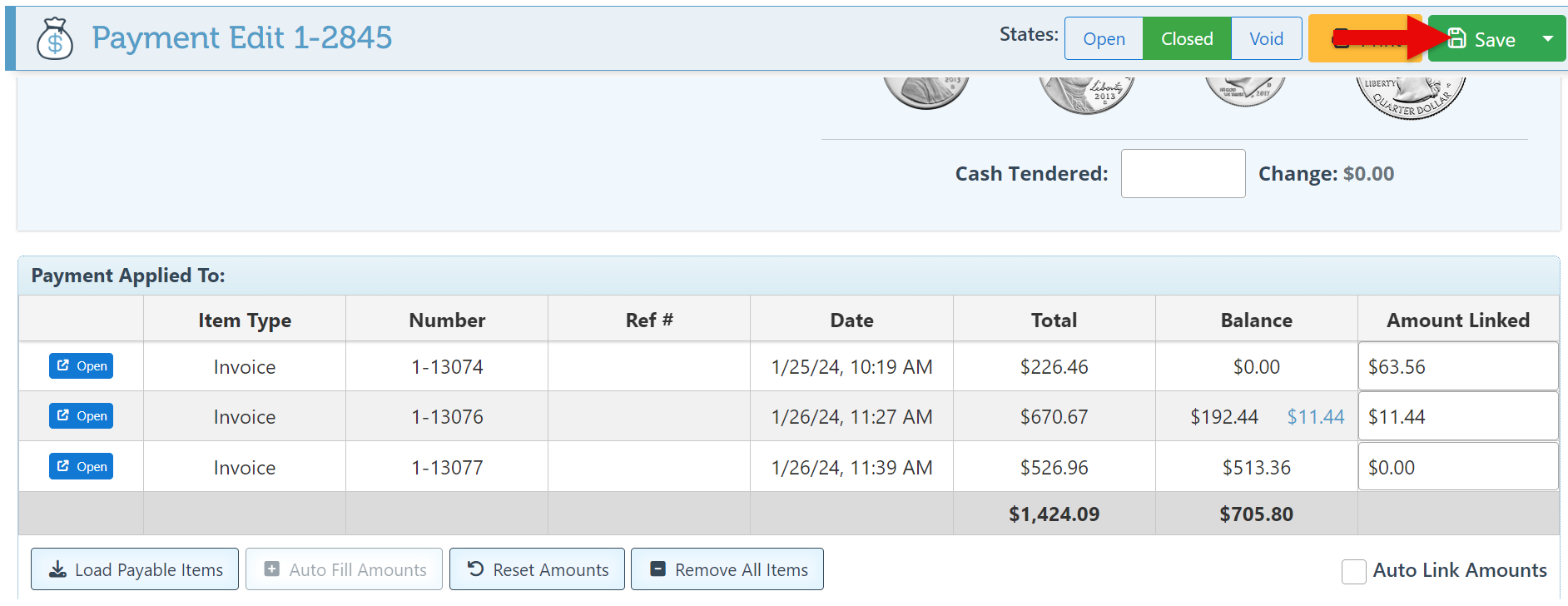
Task: Open invoice 1-13077 via its Open button
Action: 81,467
